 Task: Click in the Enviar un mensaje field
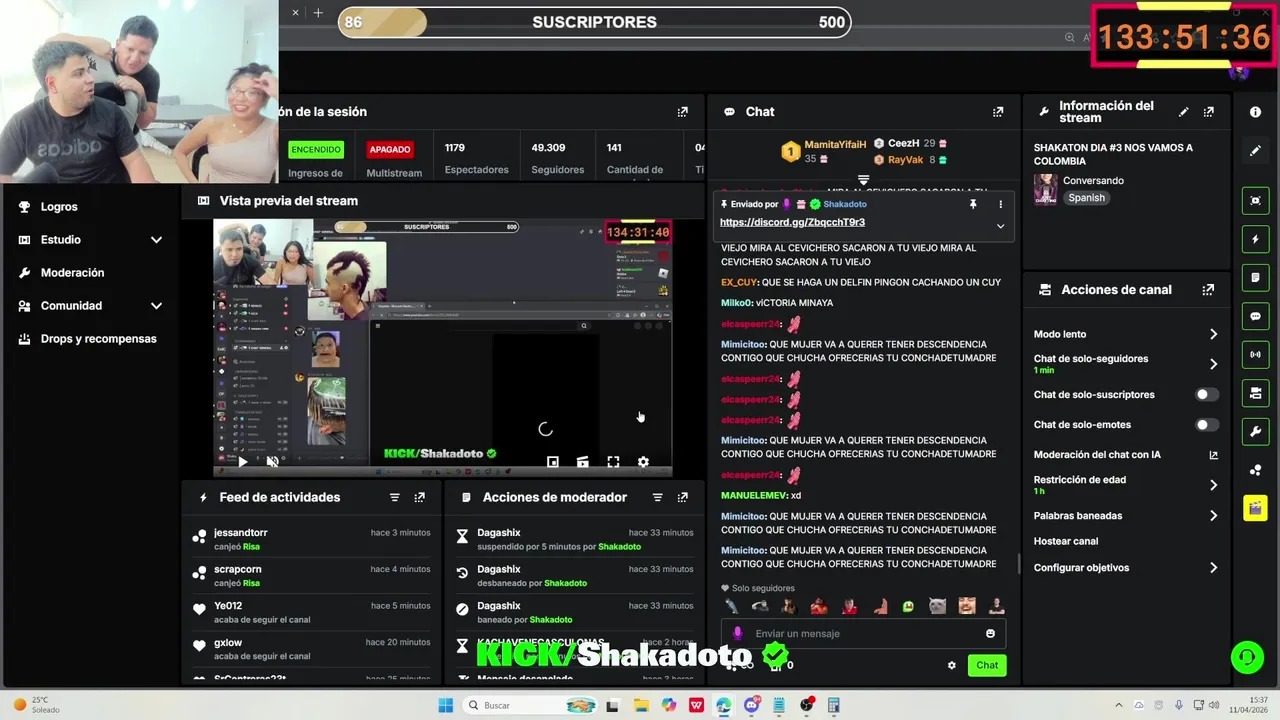click(x=866, y=633)
